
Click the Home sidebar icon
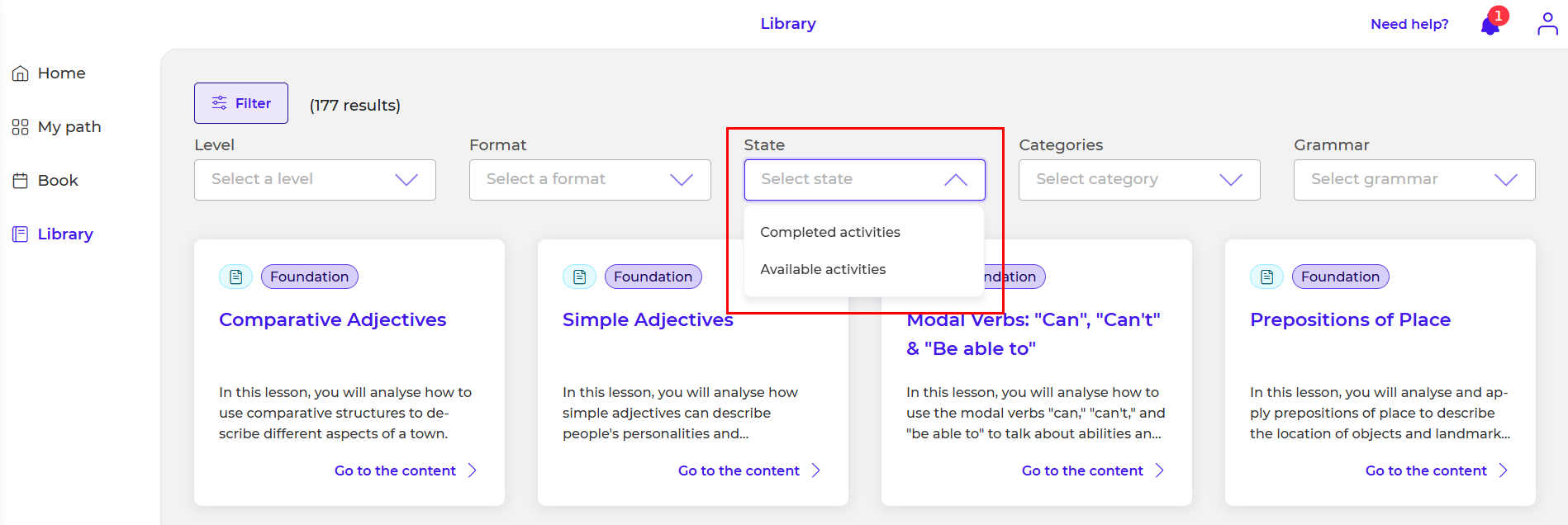(x=21, y=73)
